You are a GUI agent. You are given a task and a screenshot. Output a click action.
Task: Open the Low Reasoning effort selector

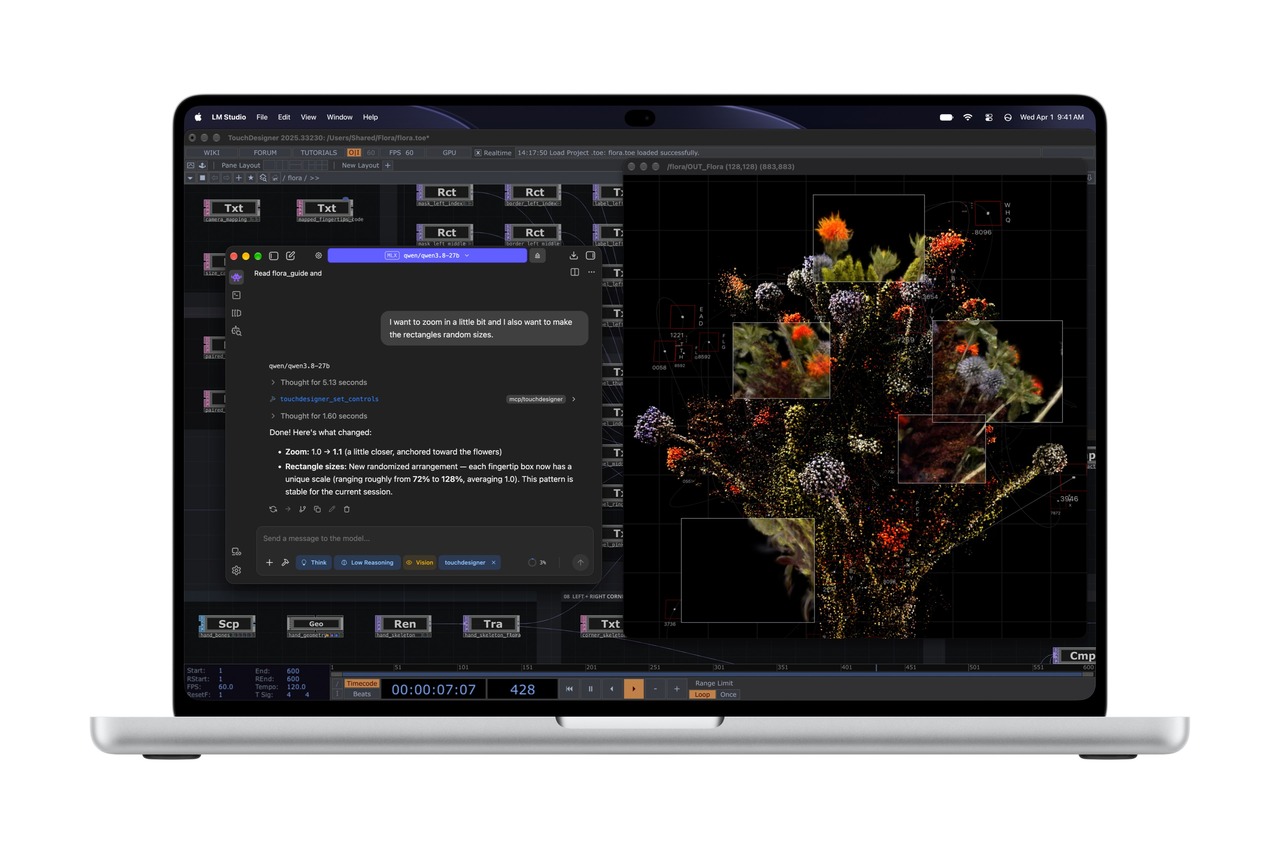click(367, 563)
